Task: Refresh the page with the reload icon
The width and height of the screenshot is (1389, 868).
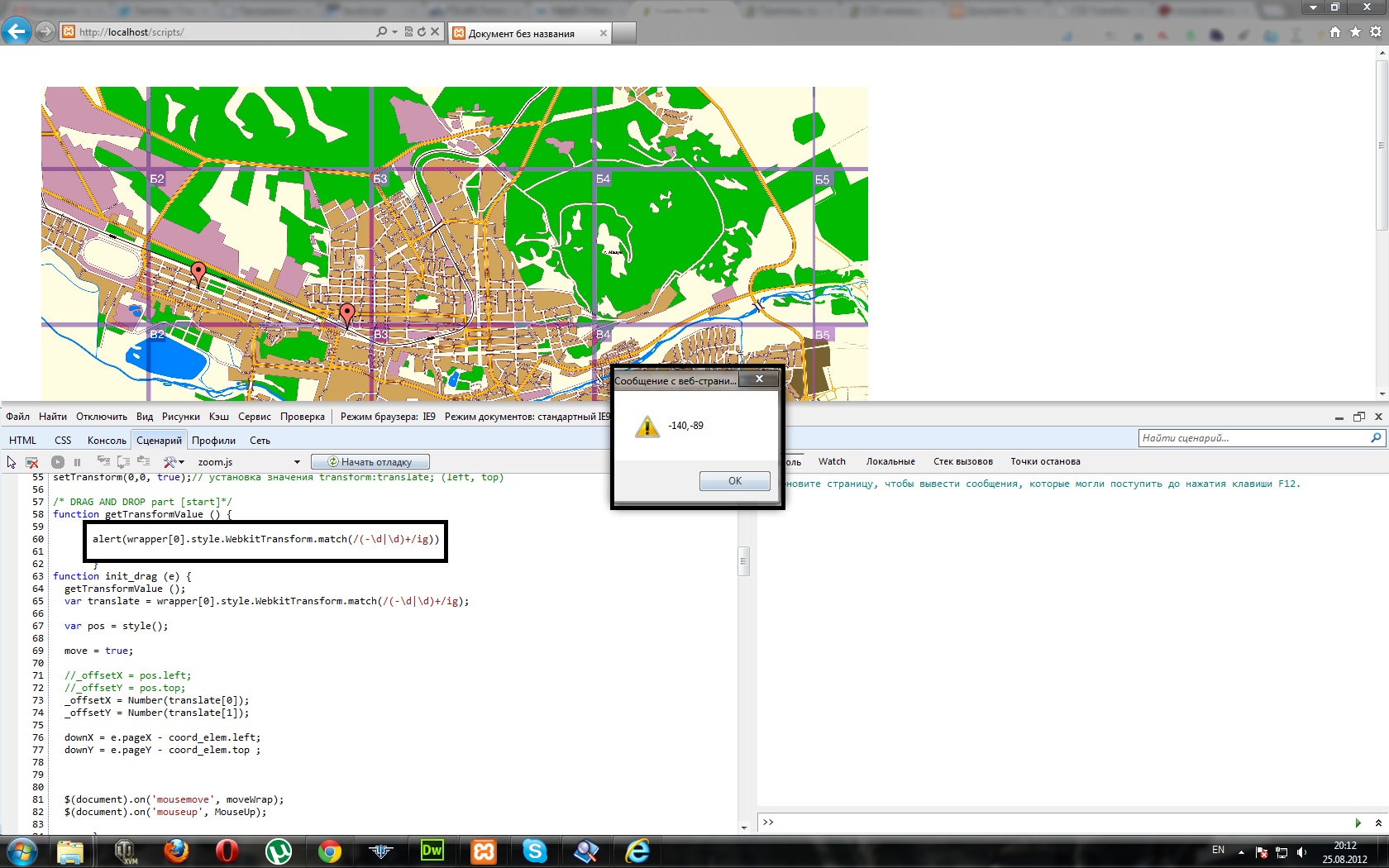Action: (422, 31)
